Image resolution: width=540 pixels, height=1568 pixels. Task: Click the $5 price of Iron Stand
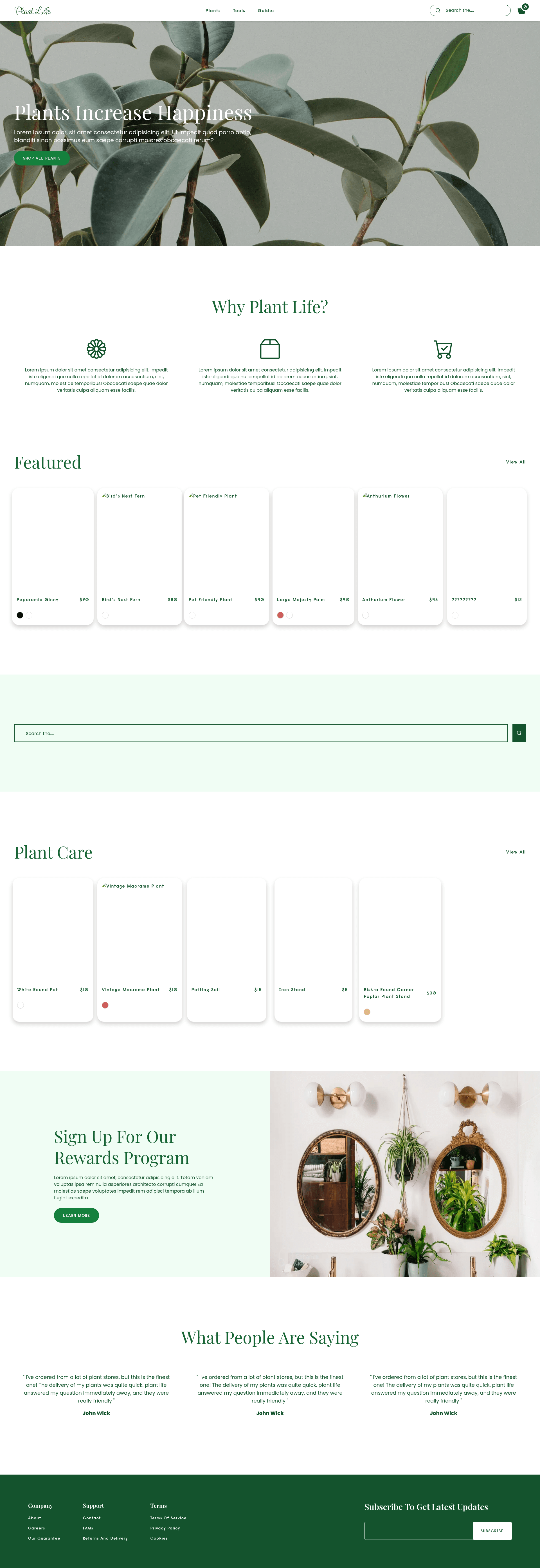point(345,990)
